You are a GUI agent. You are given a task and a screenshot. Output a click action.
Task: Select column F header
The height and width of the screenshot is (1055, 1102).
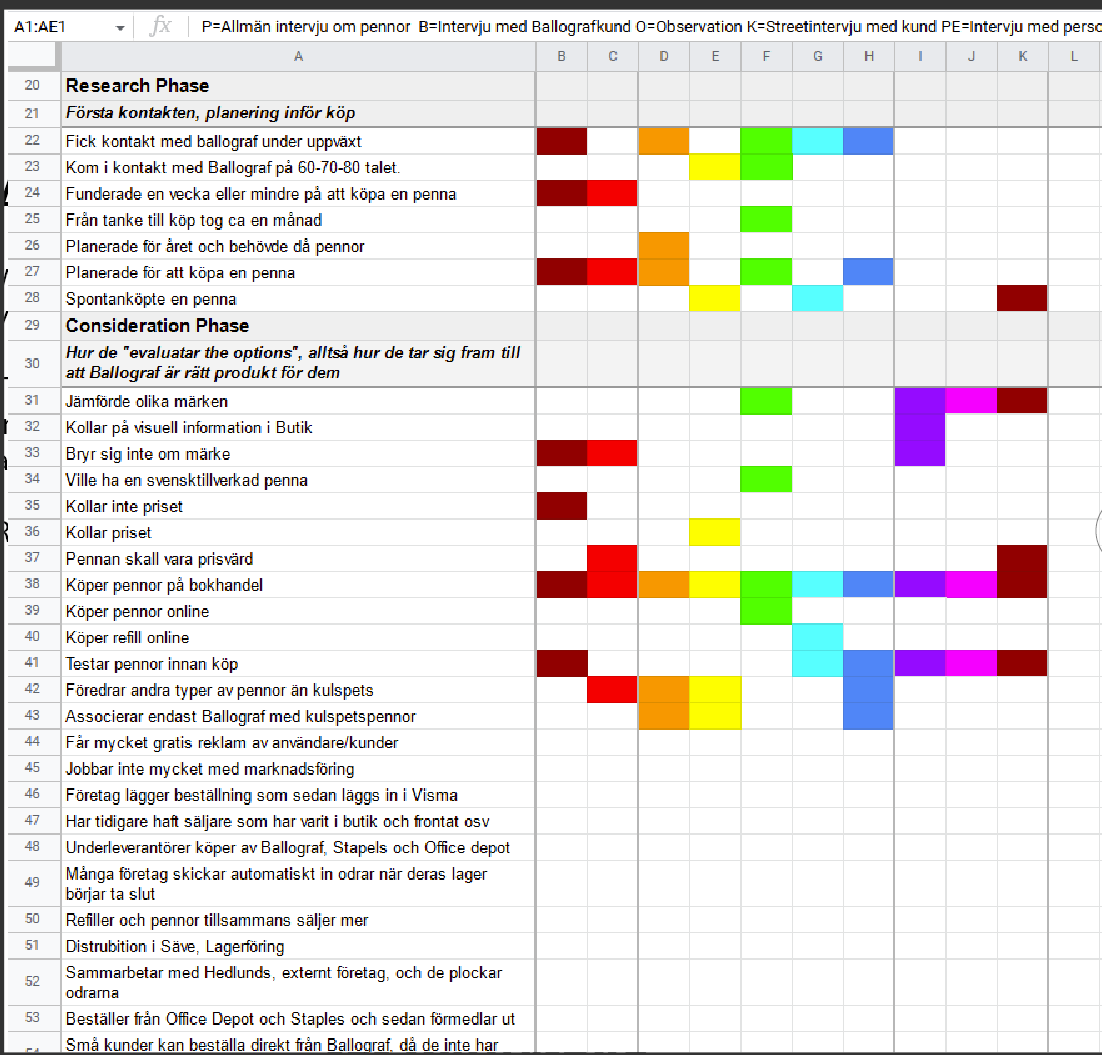[x=767, y=56]
